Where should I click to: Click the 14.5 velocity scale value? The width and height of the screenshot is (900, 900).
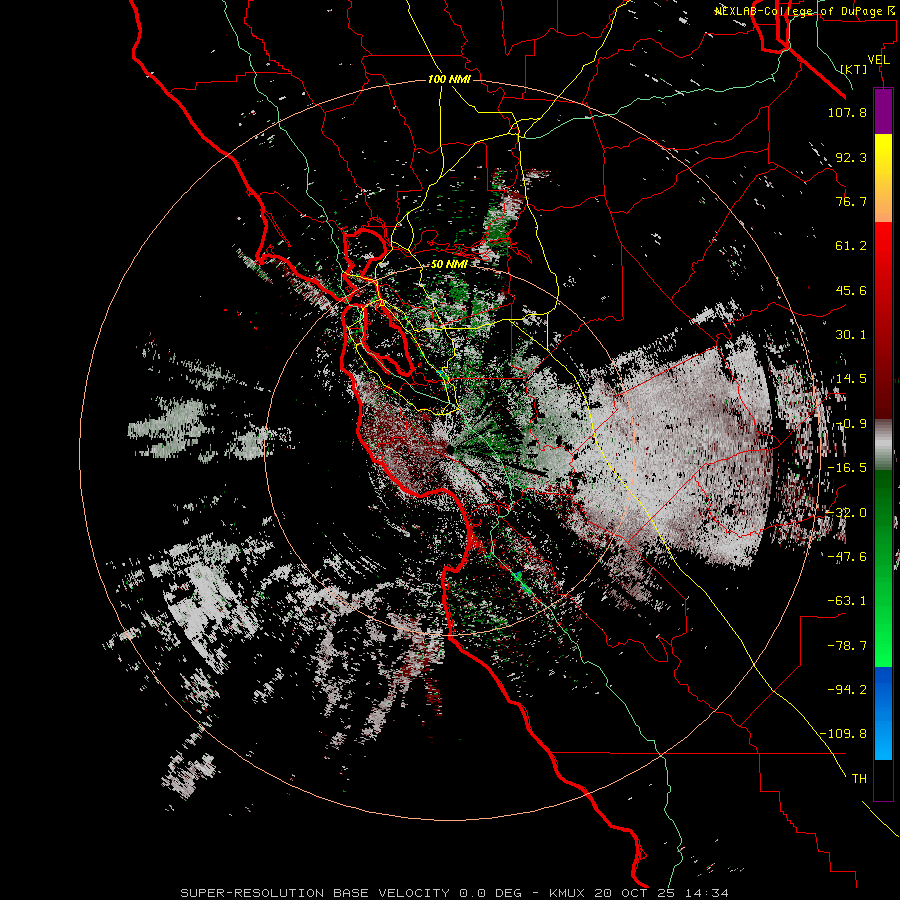coord(851,379)
